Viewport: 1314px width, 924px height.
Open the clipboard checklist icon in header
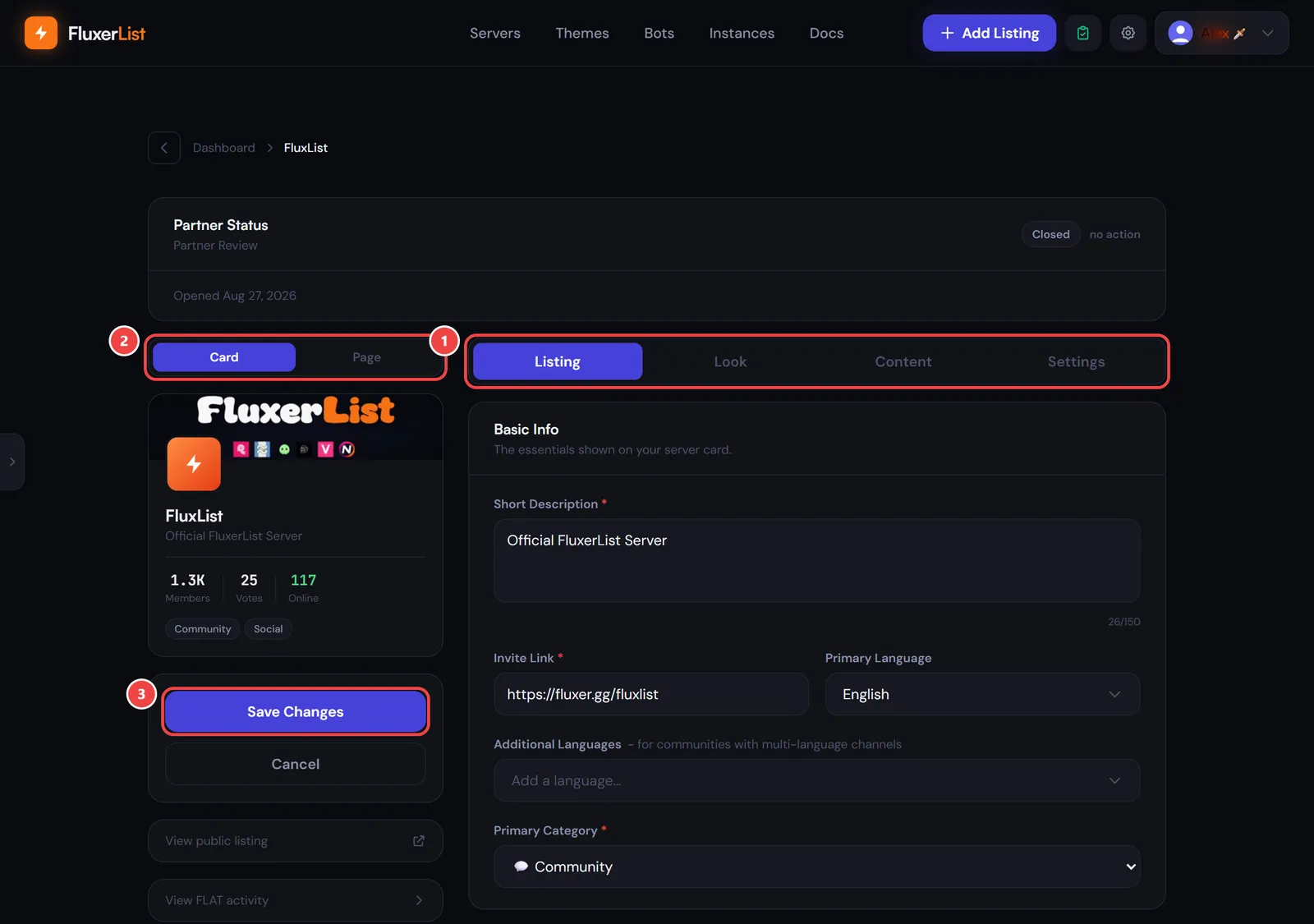(1083, 33)
